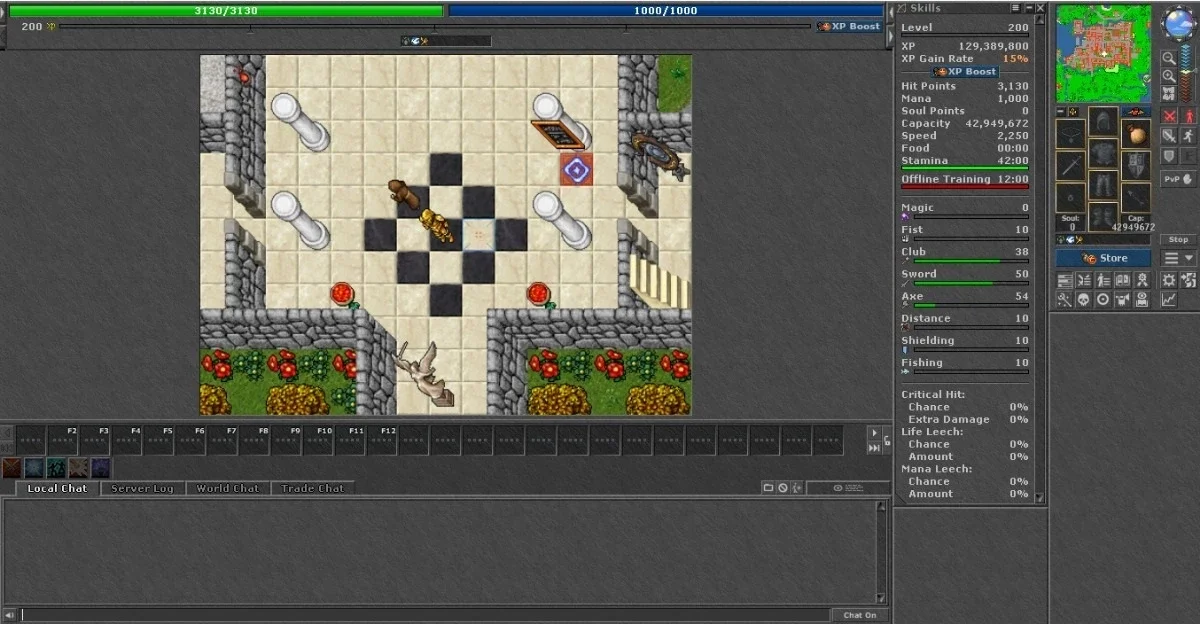Open the chat ignore list icon
1200x624 pixels.
coord(783,487)
